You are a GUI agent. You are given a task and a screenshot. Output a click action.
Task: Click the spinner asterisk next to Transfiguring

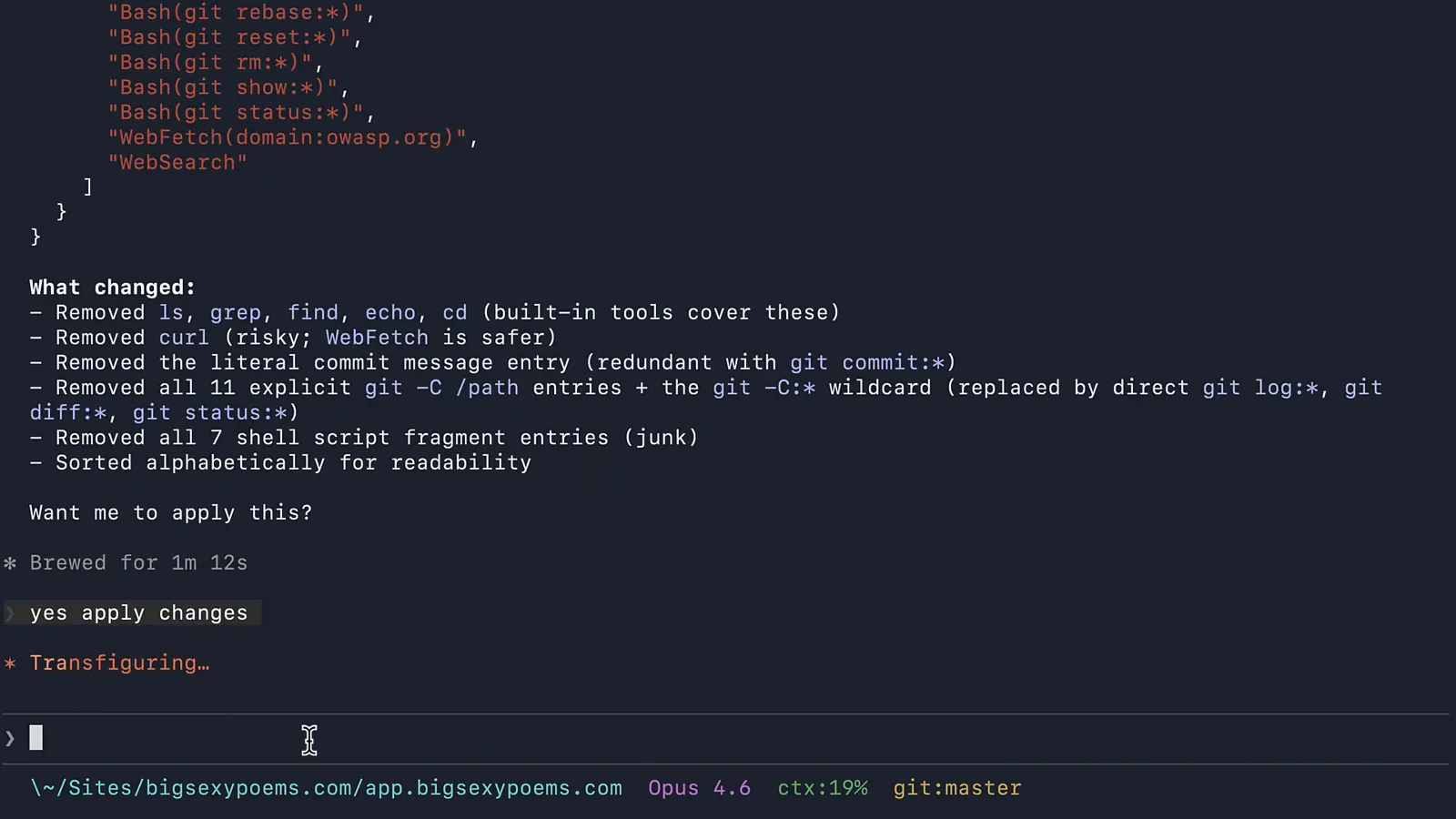(x=10, y=663)
